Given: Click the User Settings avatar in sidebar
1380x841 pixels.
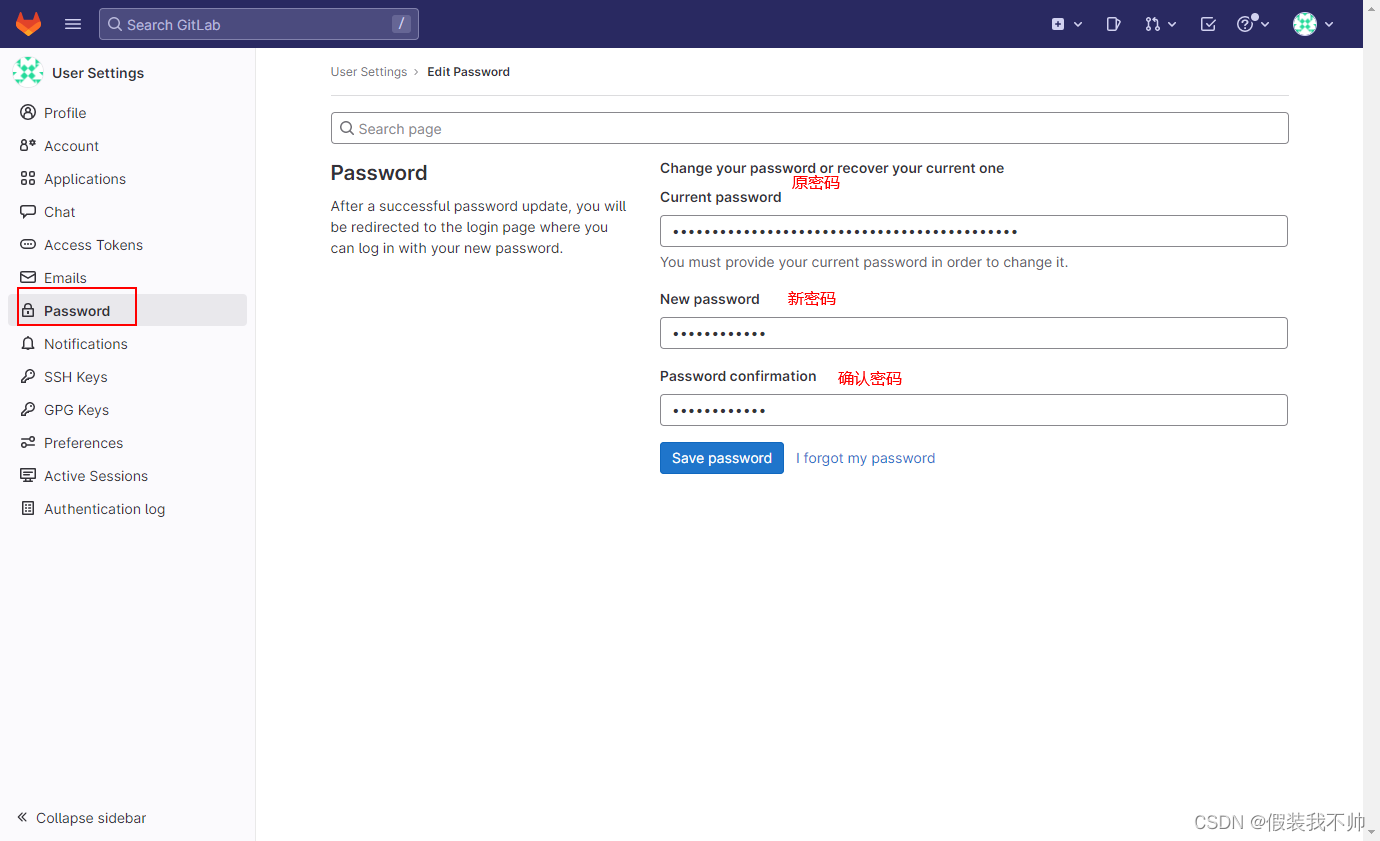Looking at the screenshot, I should [28, 72].
